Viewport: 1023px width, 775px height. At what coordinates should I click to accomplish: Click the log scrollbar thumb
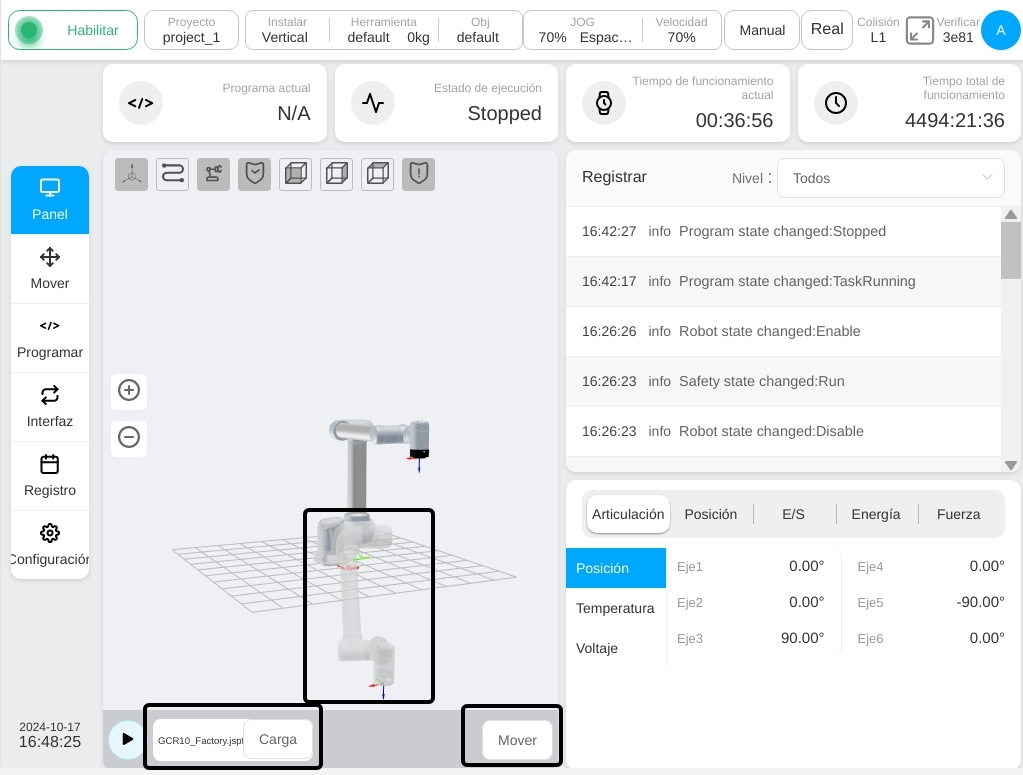(1011, 251)
